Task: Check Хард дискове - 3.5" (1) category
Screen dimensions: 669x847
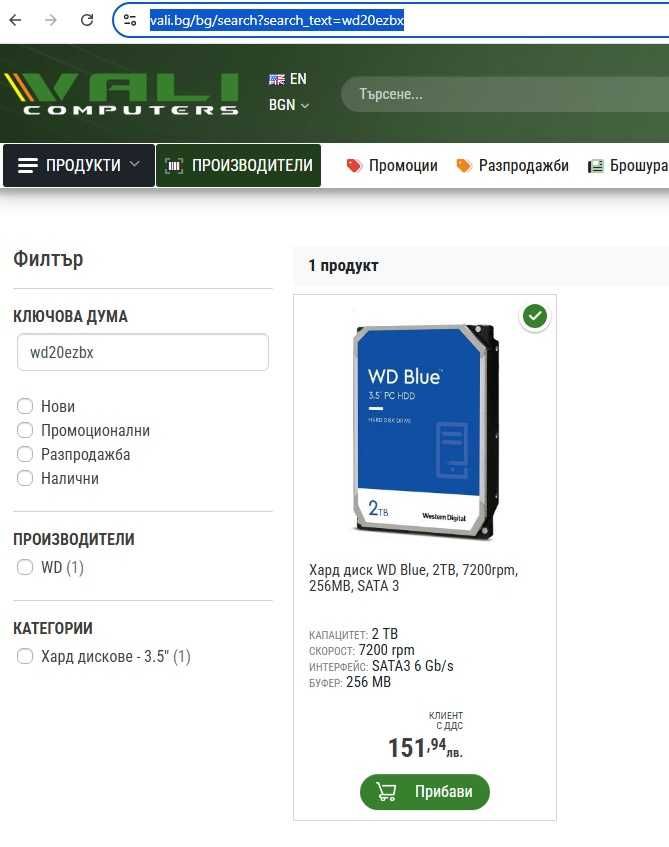Action: [x=25, y=656]
